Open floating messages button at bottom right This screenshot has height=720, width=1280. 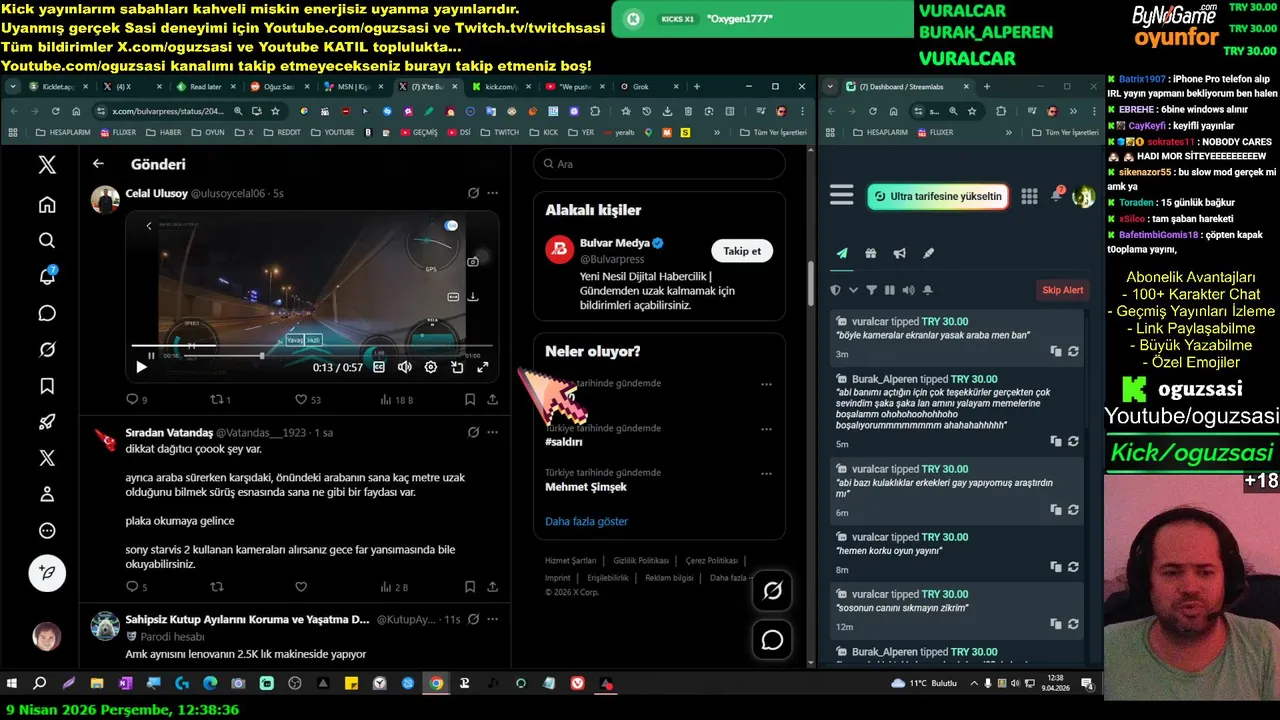click(x=772, y=640)
